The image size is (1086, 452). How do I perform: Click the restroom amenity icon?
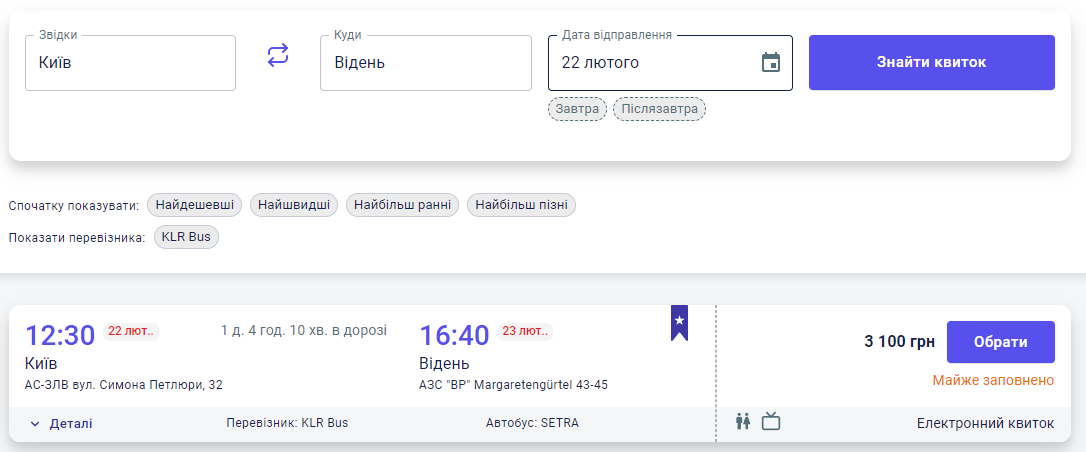[x=743, y=422]
